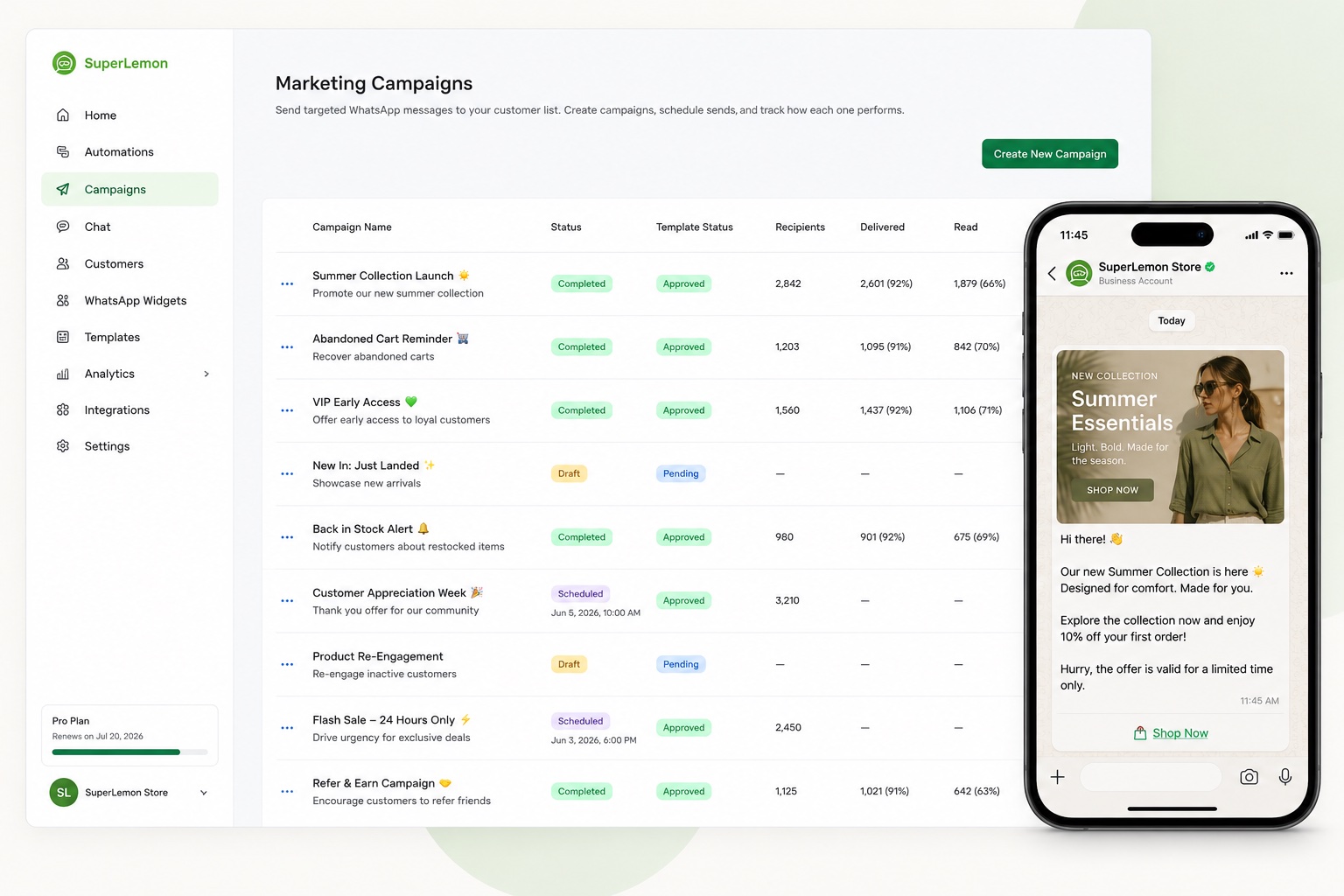1344x896 pixels.
Task: Click the Templates sidebar icon
Action: point(63,337)
